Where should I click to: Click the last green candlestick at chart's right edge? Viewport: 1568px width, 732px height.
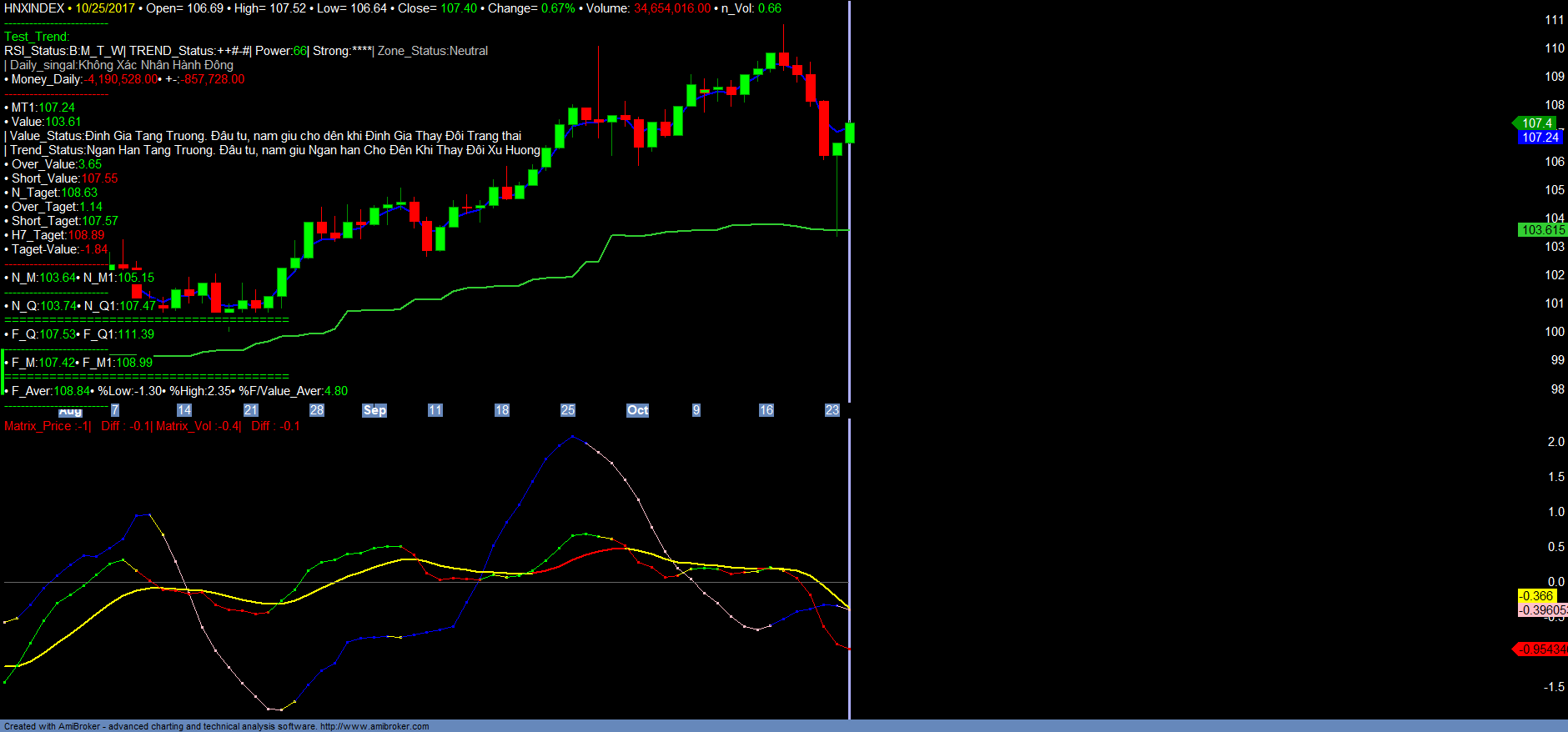(x=850, y=133)
